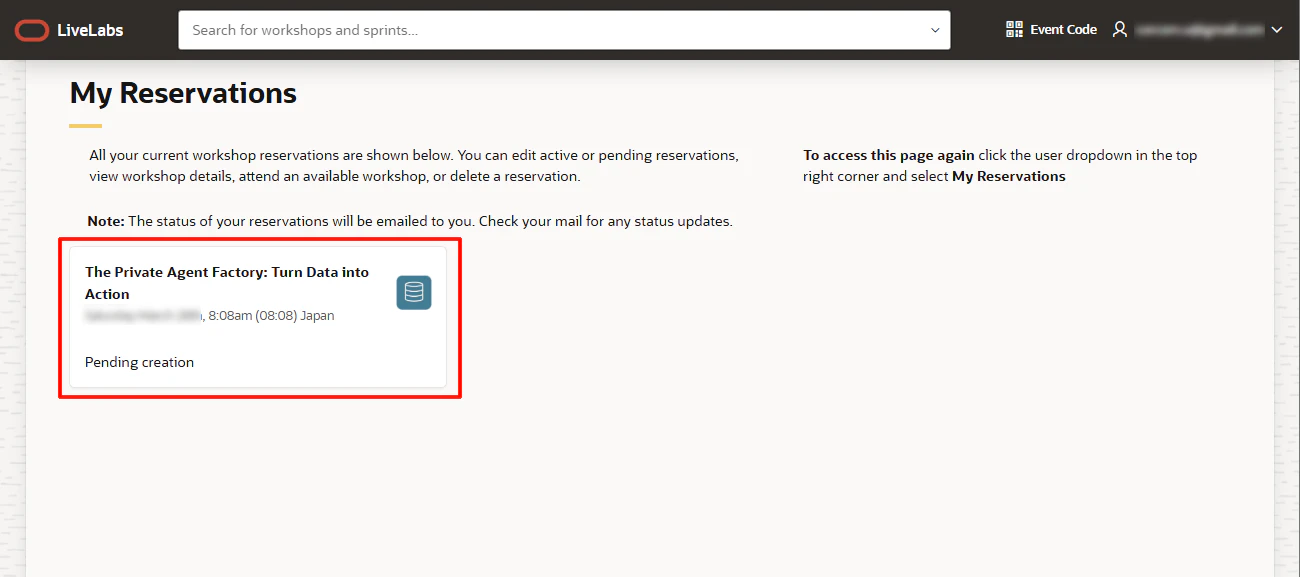The image size is (1300, 577).
Task: Expand the search box dropdown arrow
Action: point(935,30)
